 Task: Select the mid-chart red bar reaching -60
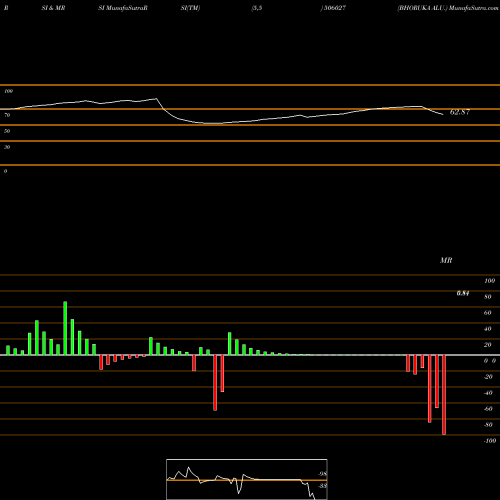pos(215,383)
